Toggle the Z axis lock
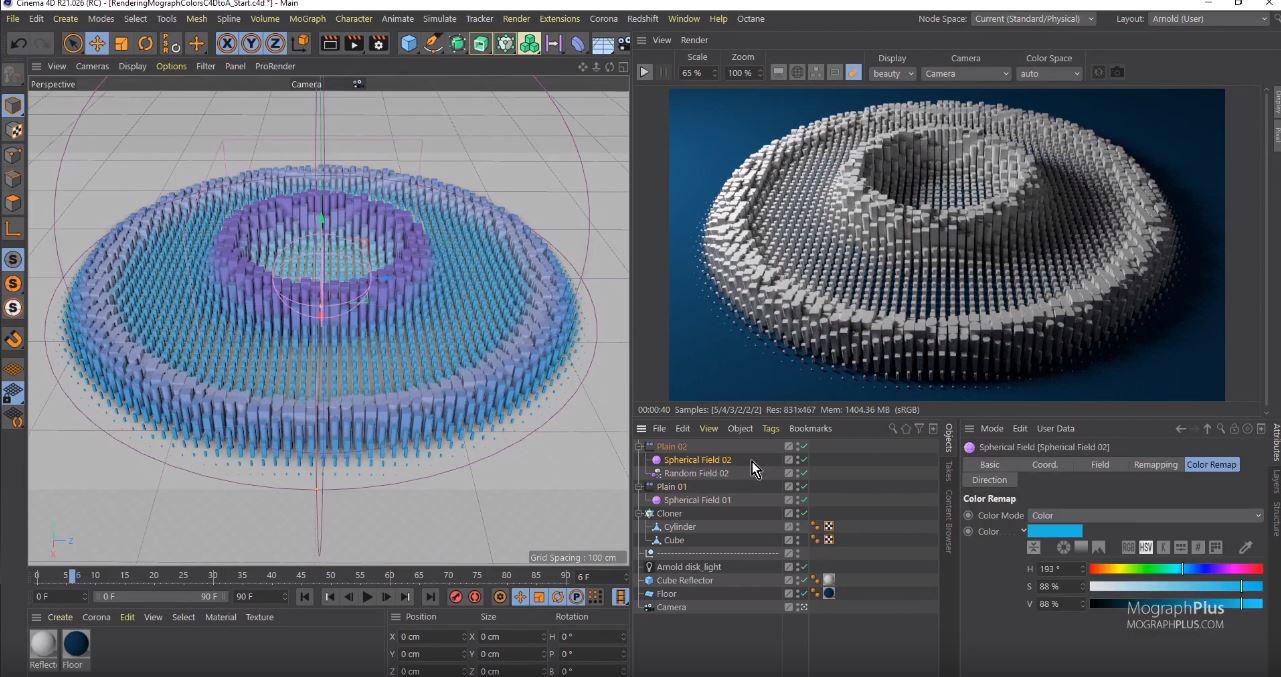 [x=274, y=43]
